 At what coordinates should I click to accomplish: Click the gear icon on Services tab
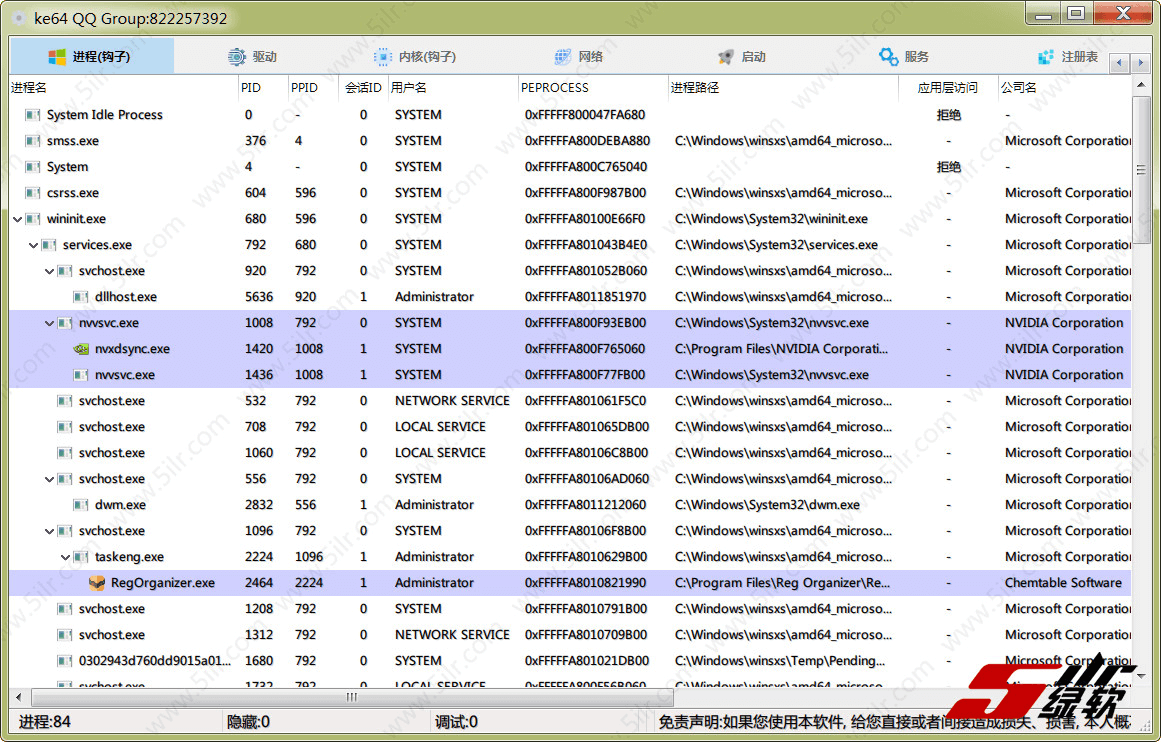[888, 57]
